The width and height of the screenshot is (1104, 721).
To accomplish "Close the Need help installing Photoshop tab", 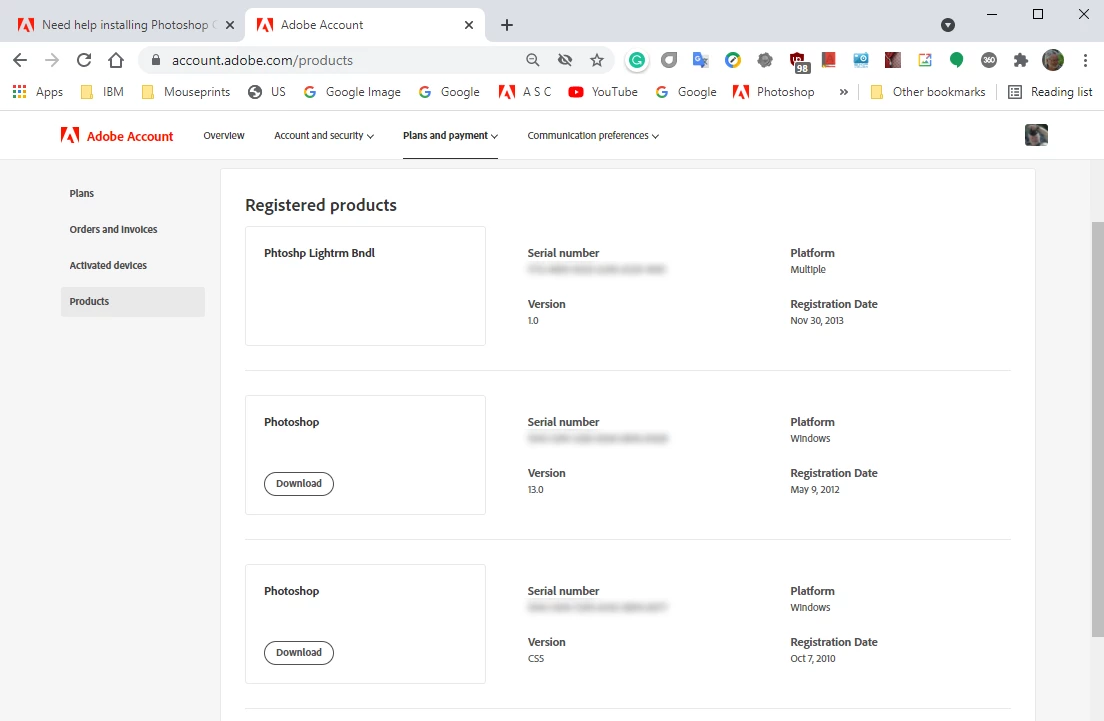I will click(x=230, y=25).
